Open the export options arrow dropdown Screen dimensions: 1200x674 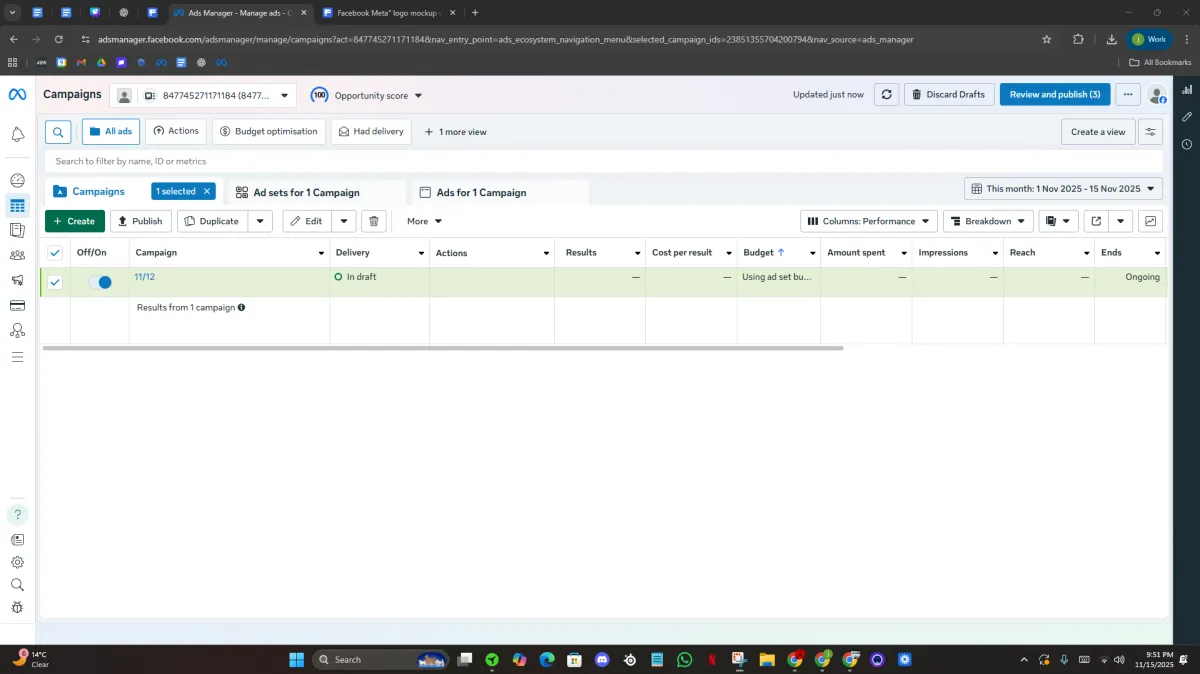(1121, 221)
